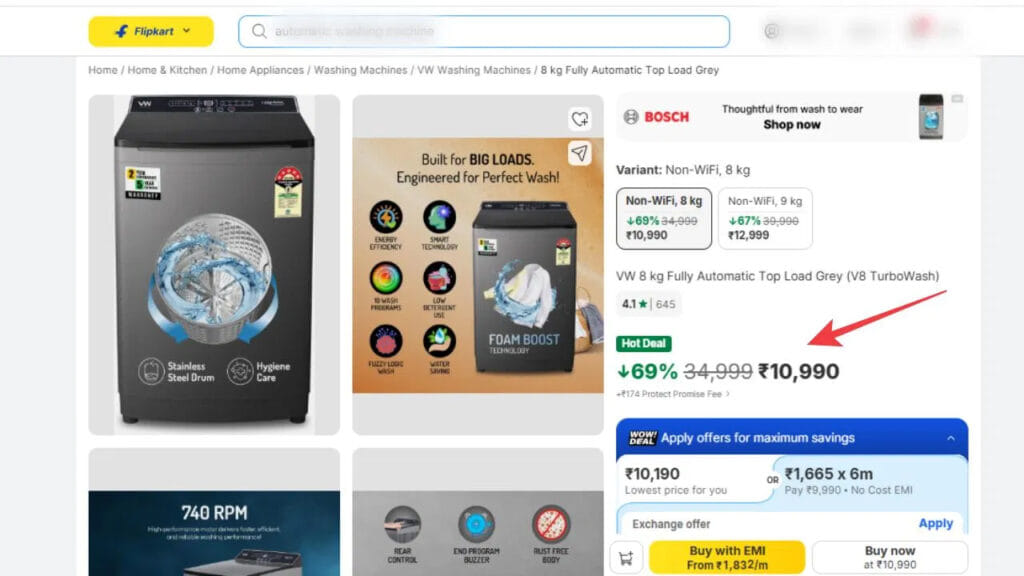
Task: Click the ad info icon on Bosch banner
Action: [x=957, y=99]
